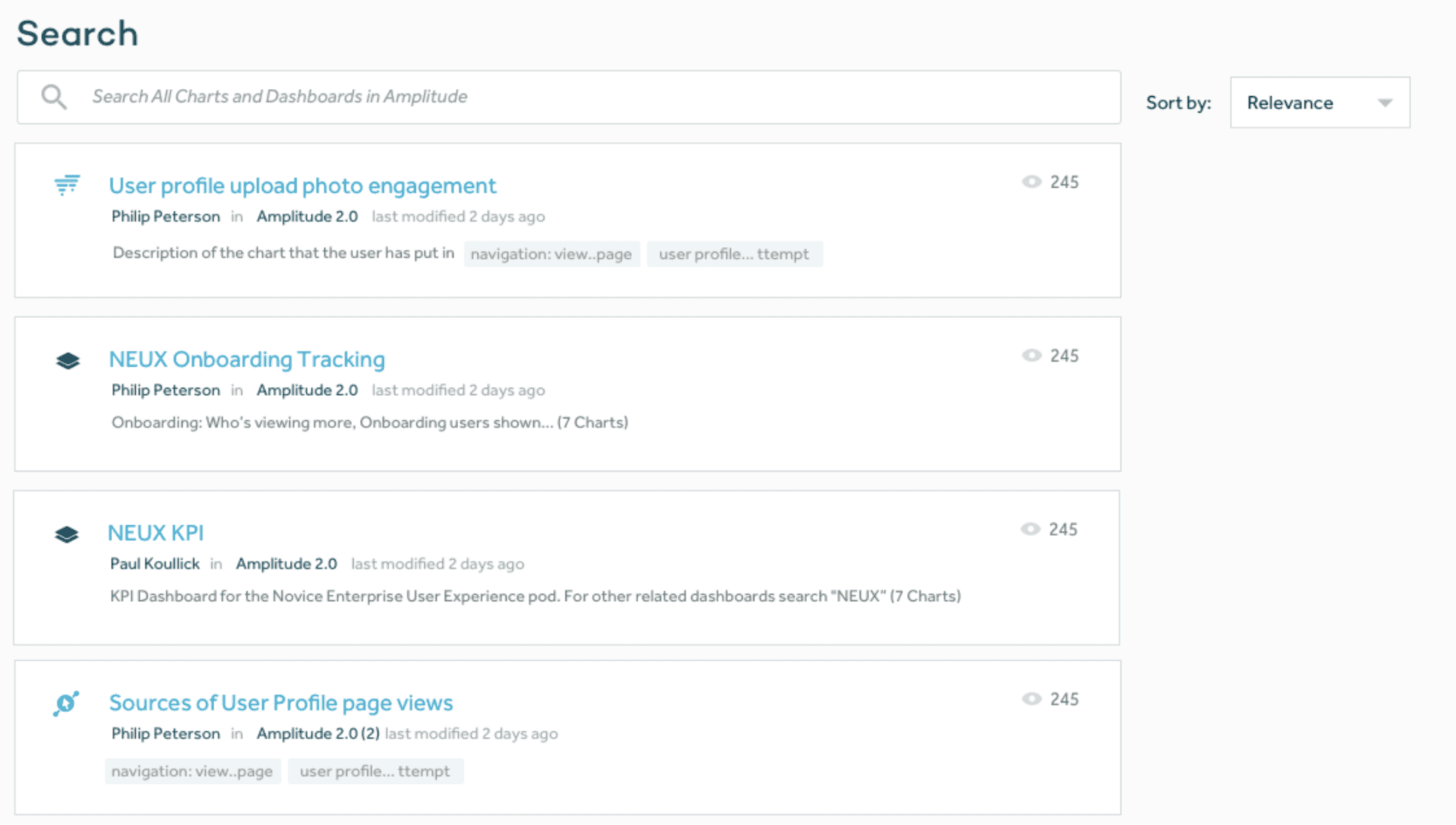Click the dashboard icon beside "NEUX KPI"

pyautogui.click(x=67, y=532)
